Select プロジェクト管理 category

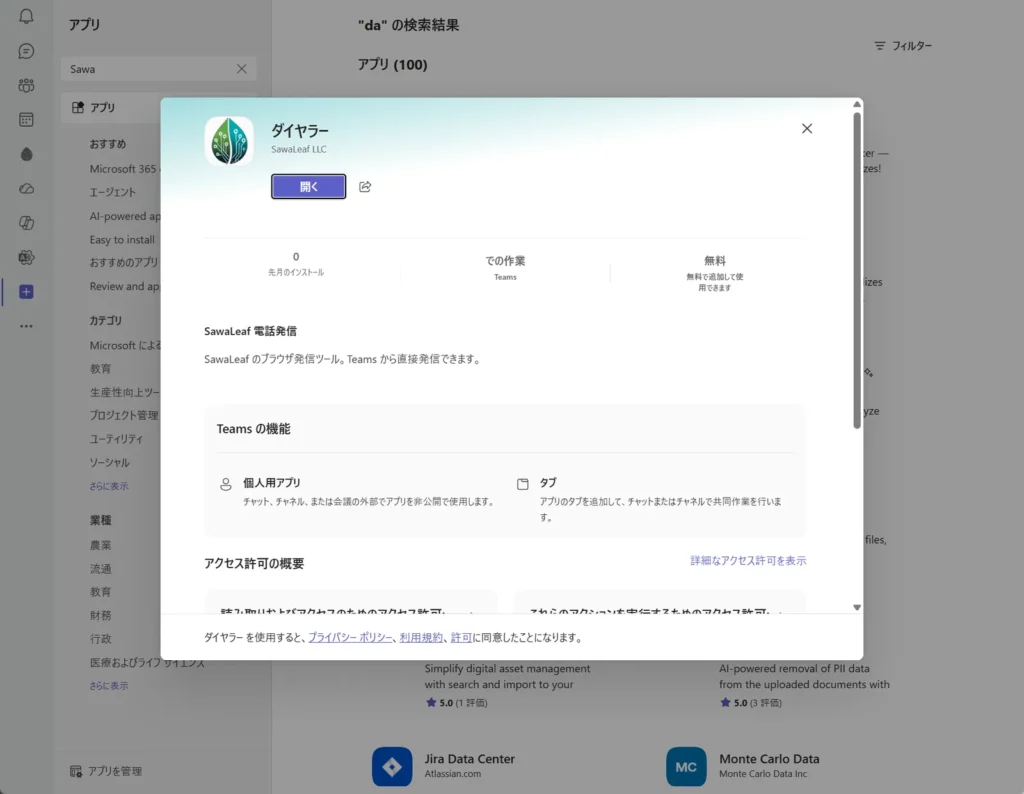coord(124,415)
